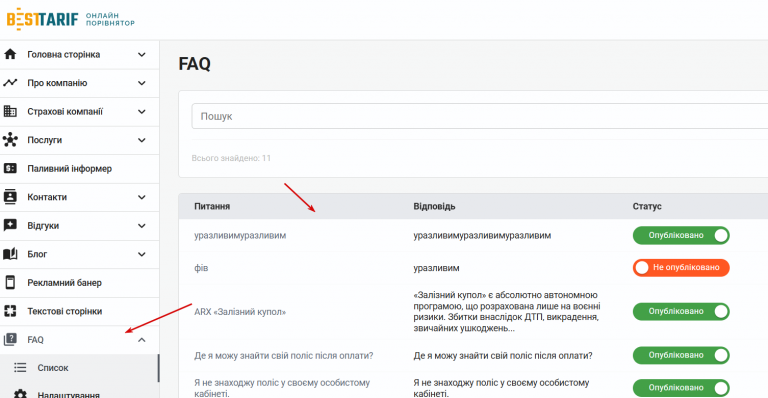The height and width of the screenshot is (398, 768).
Task: Click the Блог book icon
Action: [10, 254]
